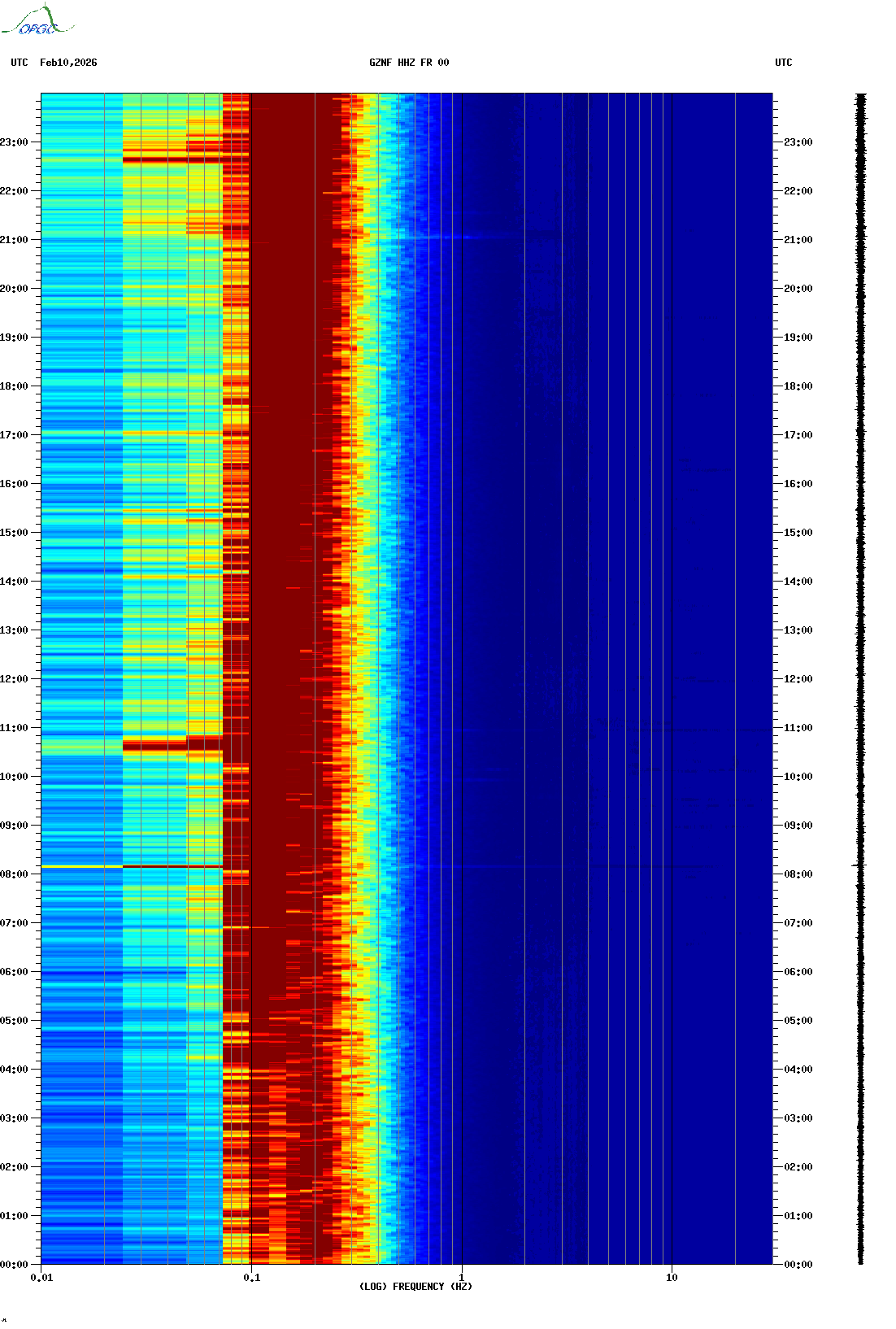Click the 08:00 label on left time axis
896x1329 pixels.
[14, 874]
